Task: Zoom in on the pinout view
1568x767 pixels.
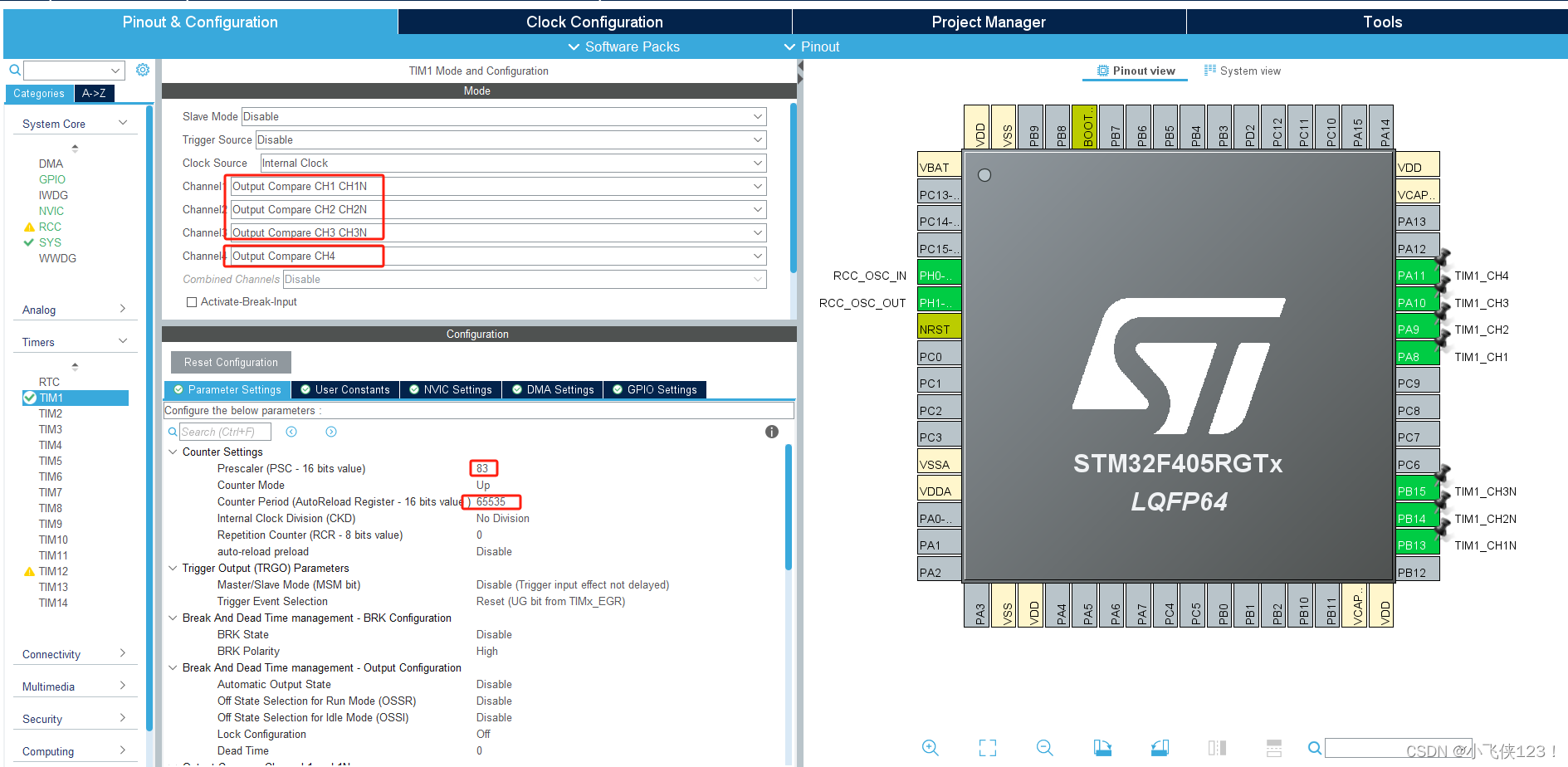Action: 931,747
